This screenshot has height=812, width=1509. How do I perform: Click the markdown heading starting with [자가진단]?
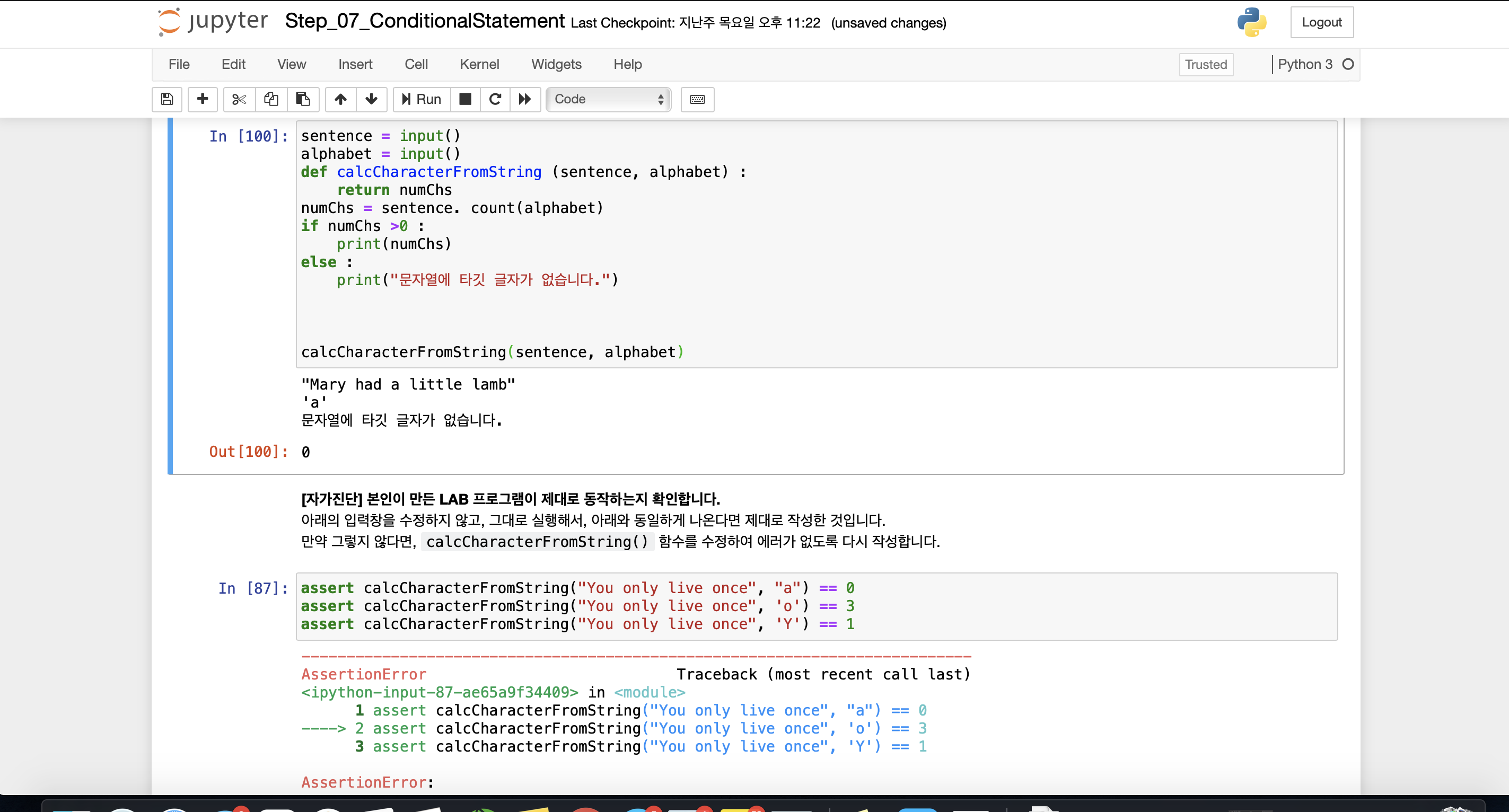(510, 499)
